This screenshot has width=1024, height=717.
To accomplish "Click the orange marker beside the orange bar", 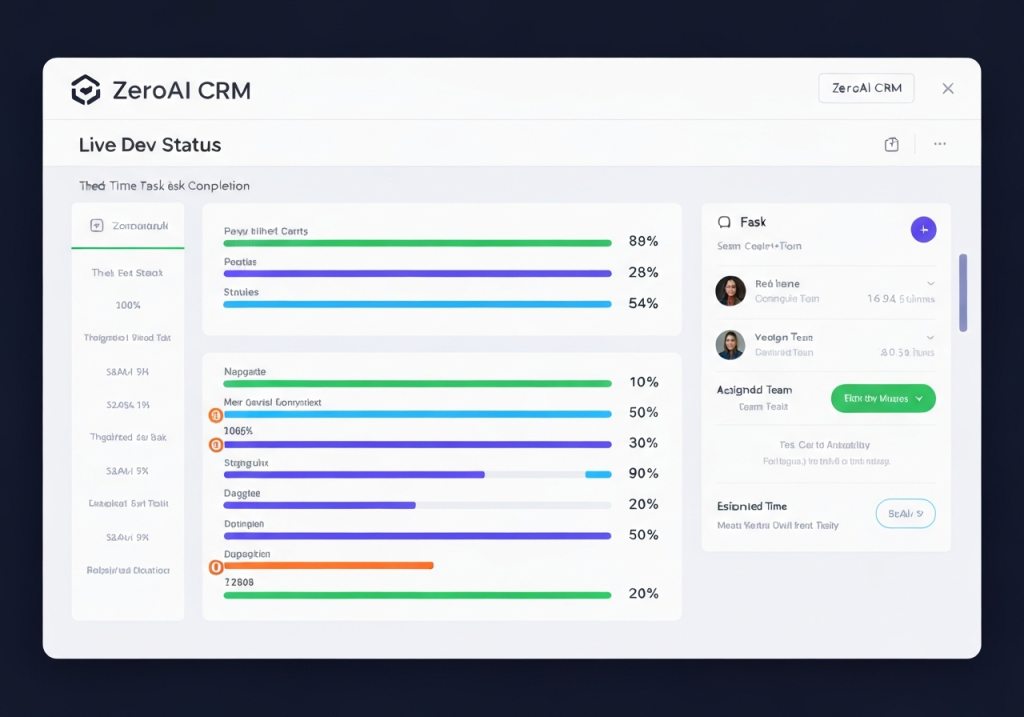I will (x=214, y=567).
